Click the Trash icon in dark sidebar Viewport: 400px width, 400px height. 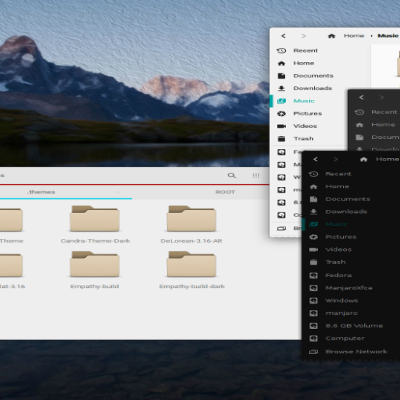(313, 262)
